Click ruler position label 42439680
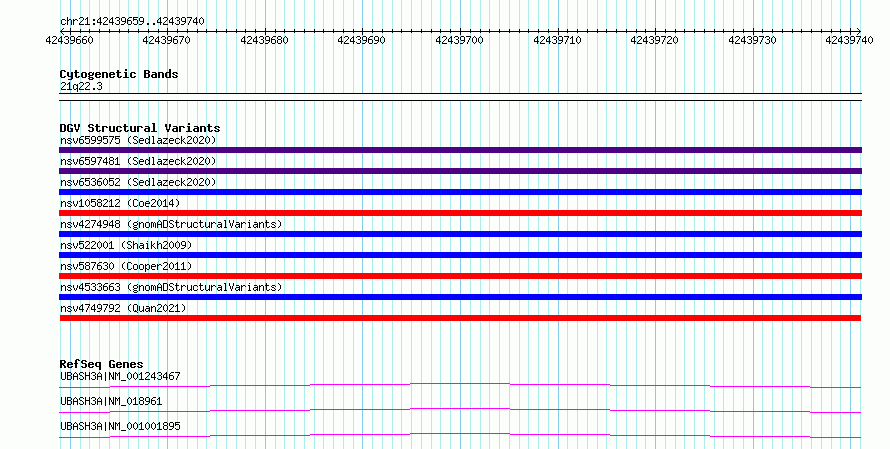The image size is (890, 449). coord(265,40)
